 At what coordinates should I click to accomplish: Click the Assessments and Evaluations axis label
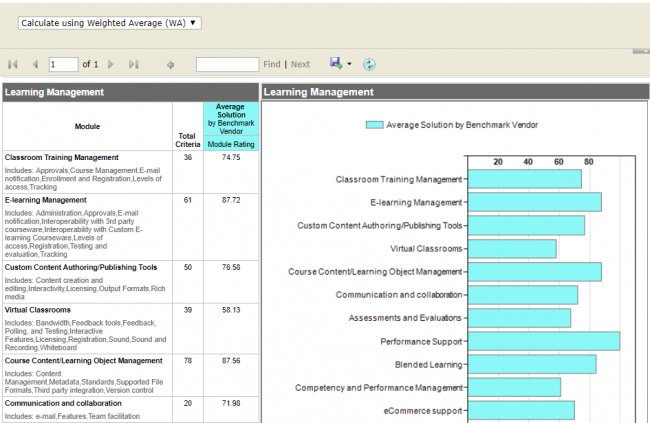click(405, 318)
